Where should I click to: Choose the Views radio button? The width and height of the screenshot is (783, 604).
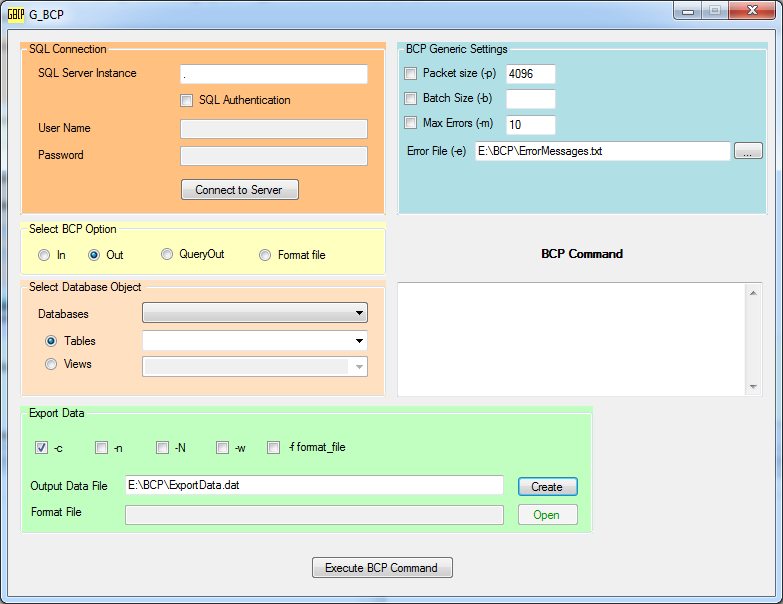[51, 364]
